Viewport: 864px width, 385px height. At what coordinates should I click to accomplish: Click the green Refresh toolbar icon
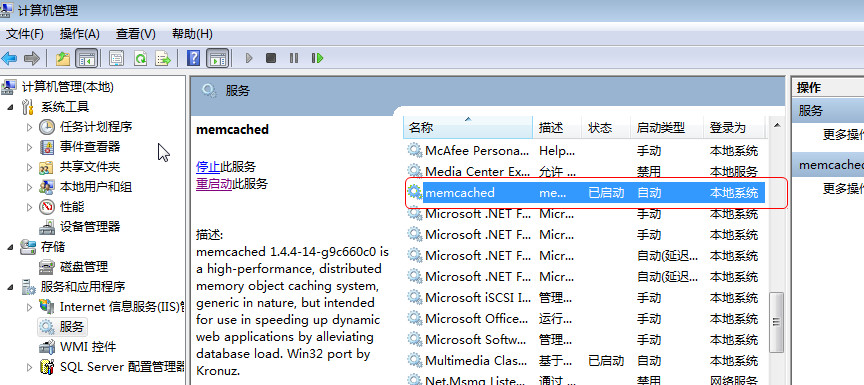[x=140, y=58]
